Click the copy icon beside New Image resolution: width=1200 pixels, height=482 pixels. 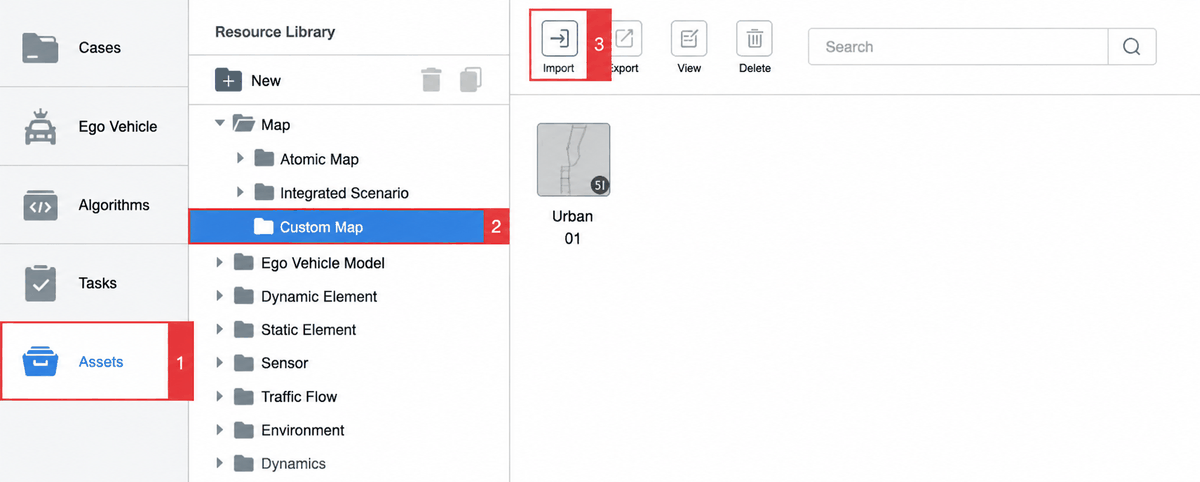471,80
